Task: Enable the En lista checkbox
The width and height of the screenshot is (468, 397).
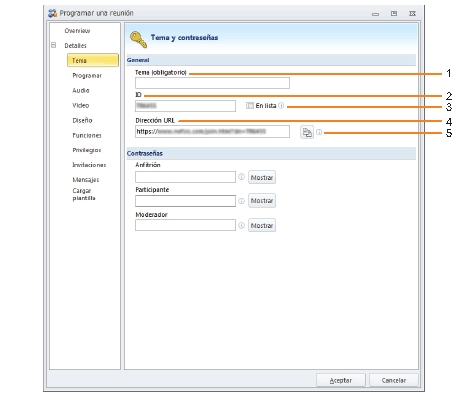Action: point(250,106)
